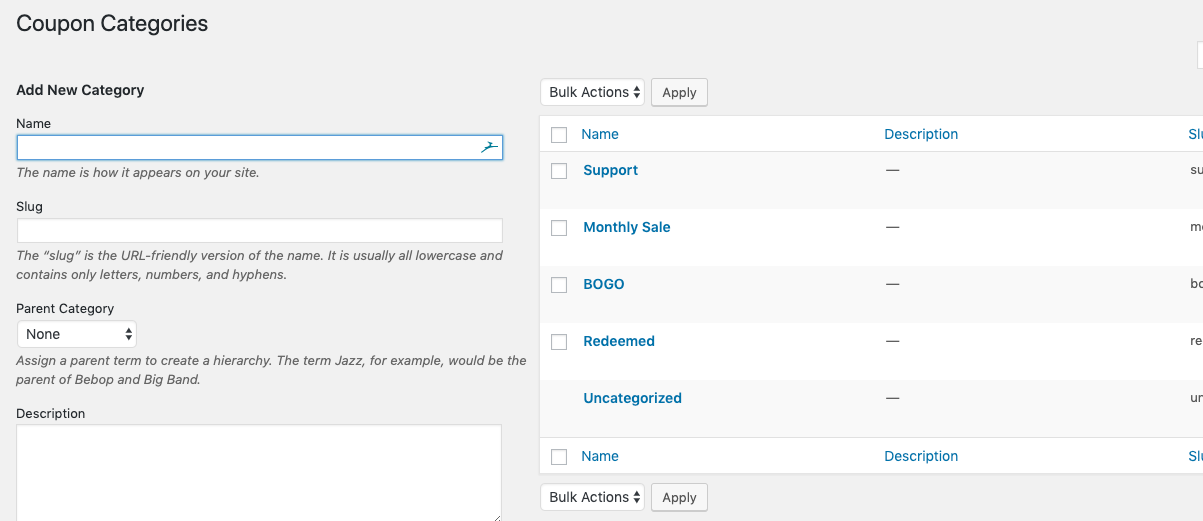The image size is (1203, 521).
Task: Open the Uncategorized category link
Action: pos(632,398)
